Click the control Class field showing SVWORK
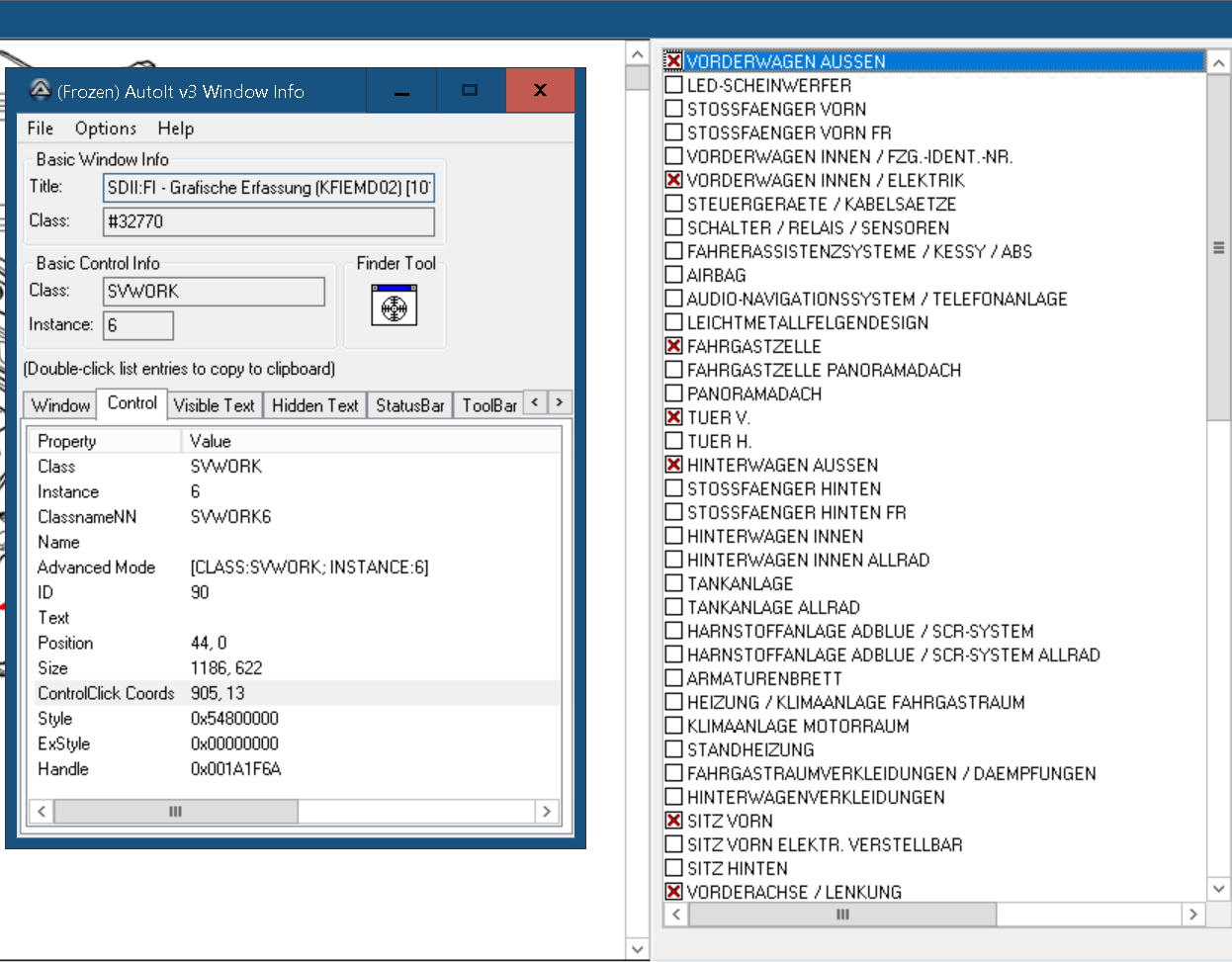The height and width of the screenshot is (962, 1232). tap(214, 292)
